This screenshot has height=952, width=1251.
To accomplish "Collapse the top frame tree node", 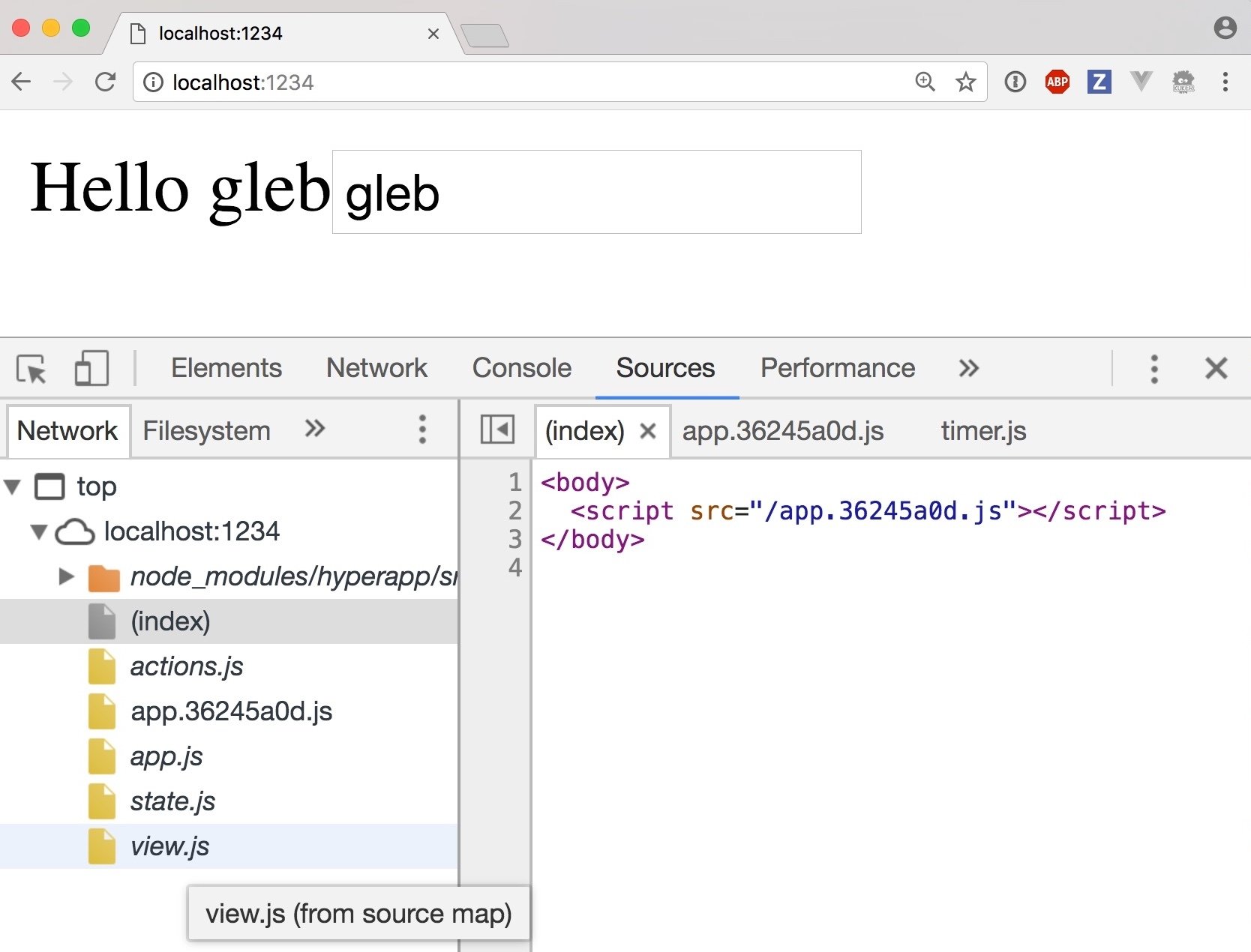I will 13,487.
